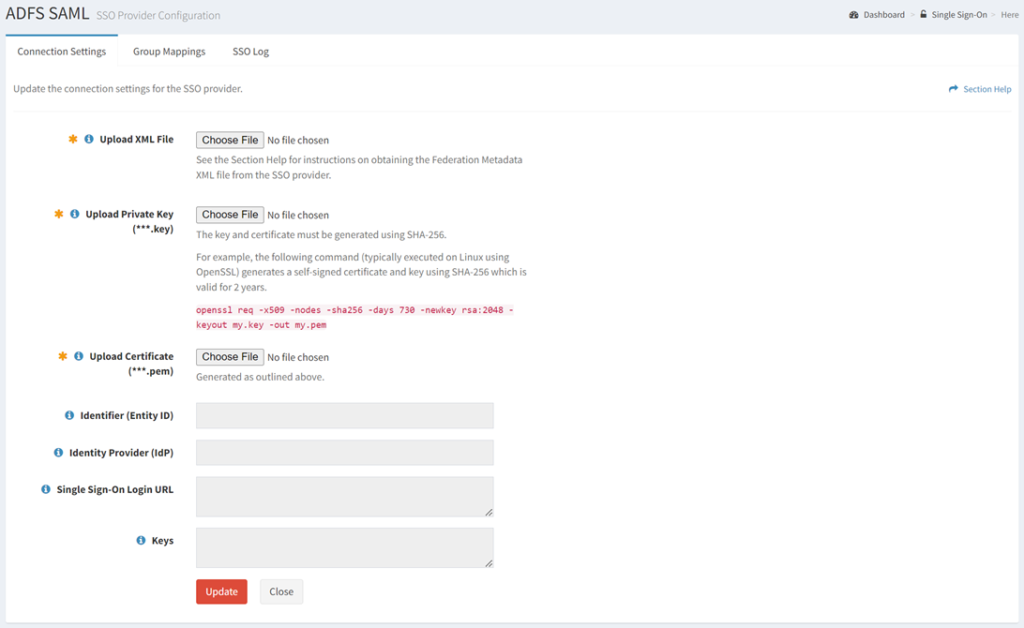Click the Dashboard breadcrumb icon
This screenshot has width=1024, height=628.
click(x=854, y=15)
